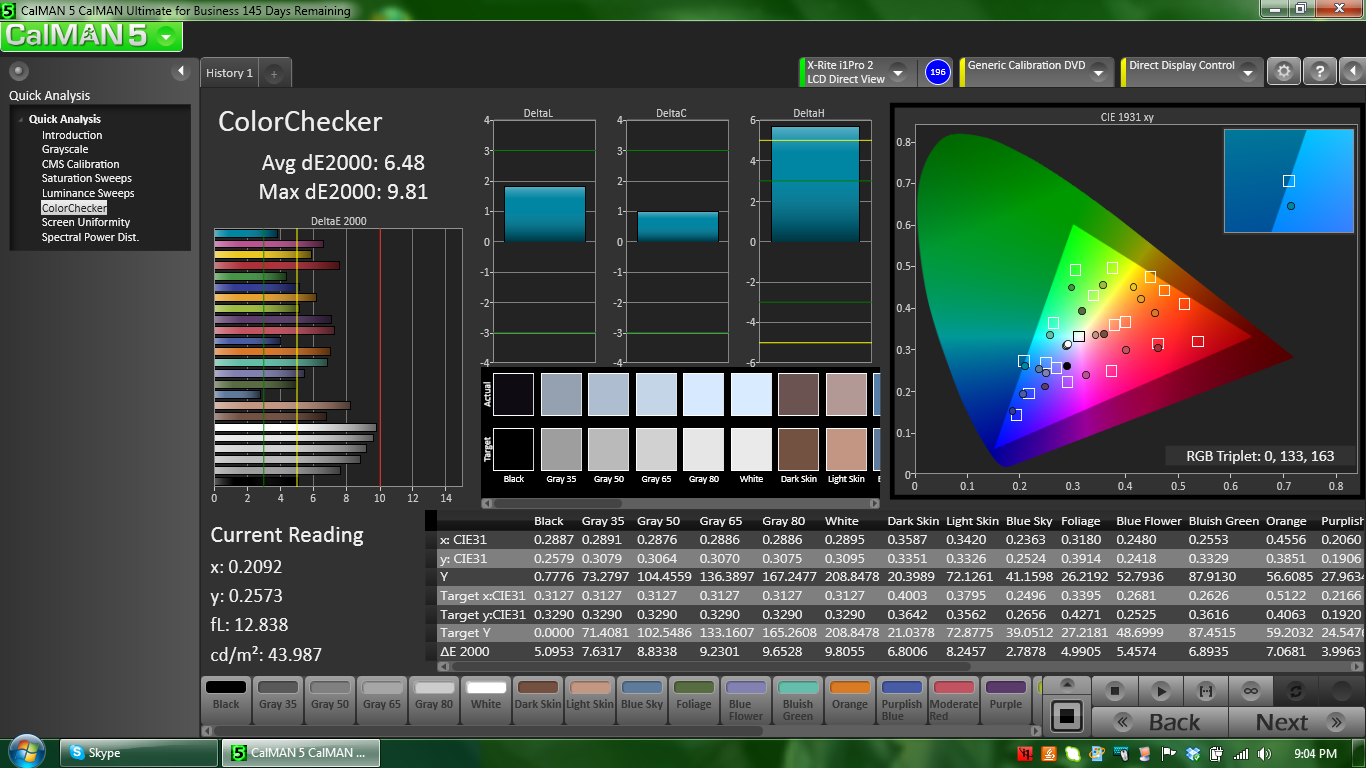Click the network signal bars tray icon
The image size is (1366, 768).
coord(1241,753)
